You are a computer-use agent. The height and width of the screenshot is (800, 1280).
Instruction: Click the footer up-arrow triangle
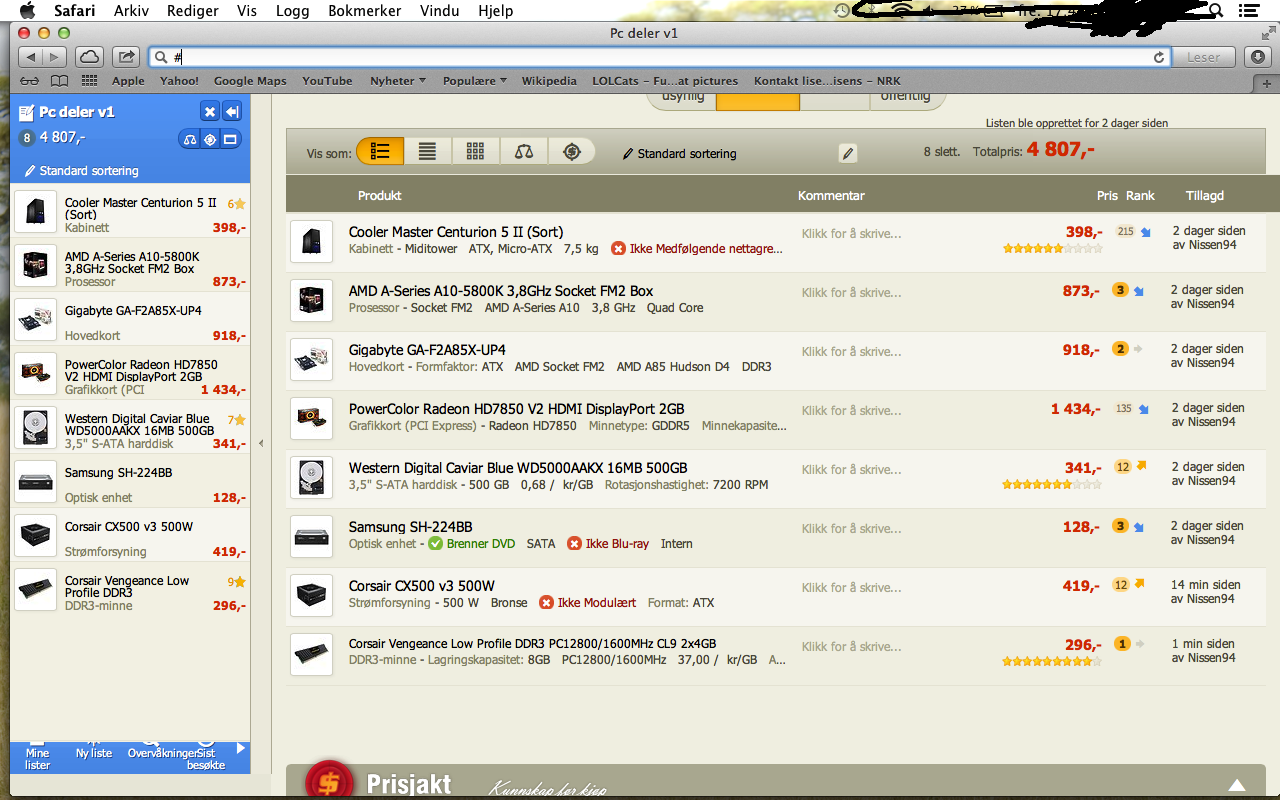tap(1237, 785)
